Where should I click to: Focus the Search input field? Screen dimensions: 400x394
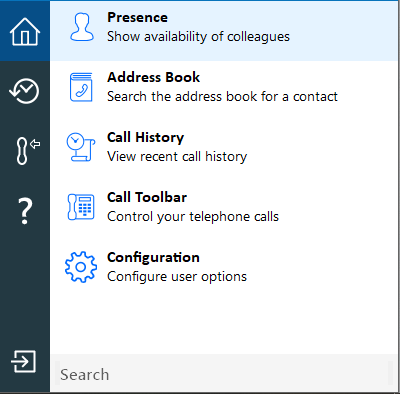224,374
